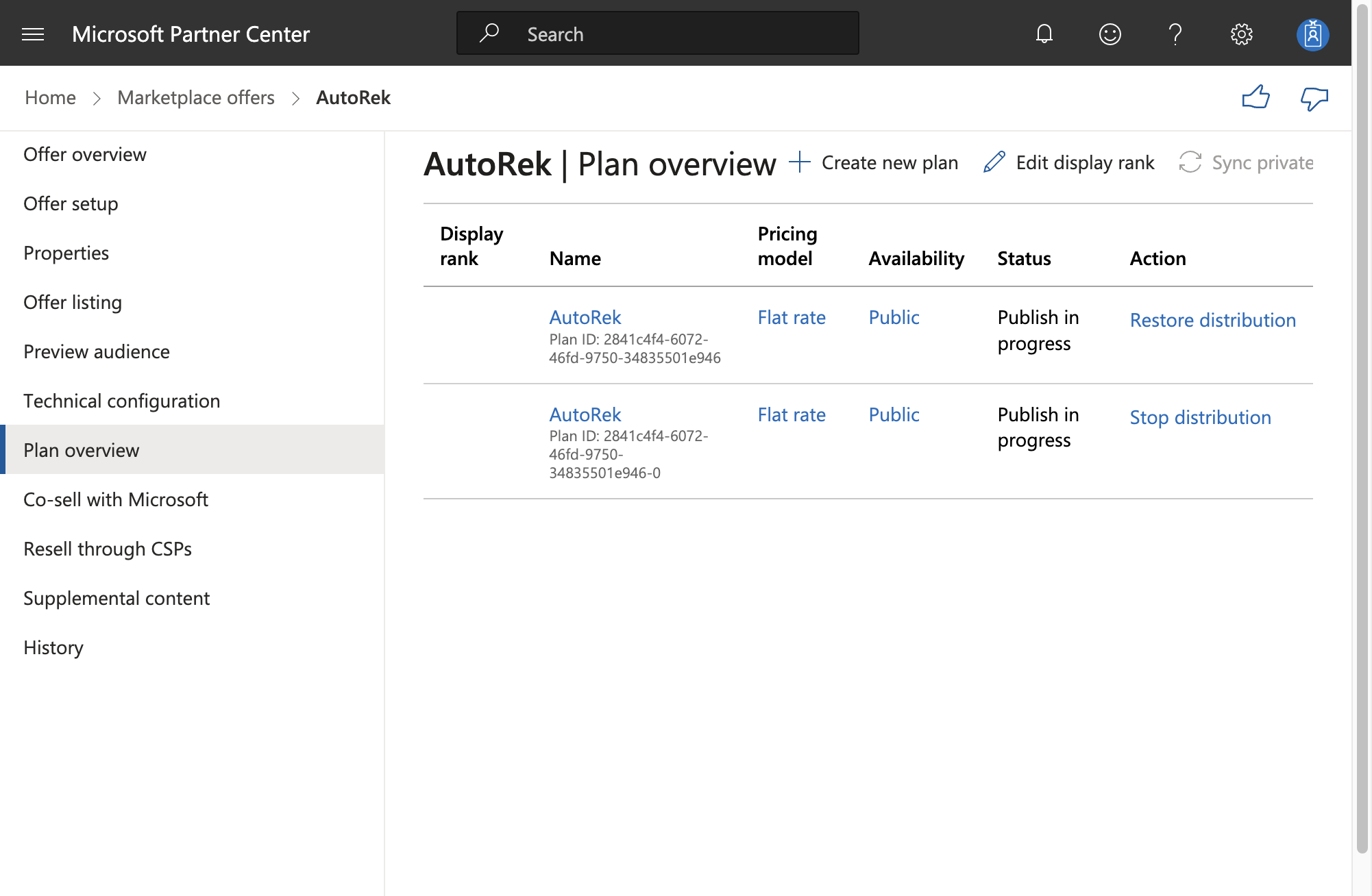Click AutoRek breadcrumb

tap(353, 98)
